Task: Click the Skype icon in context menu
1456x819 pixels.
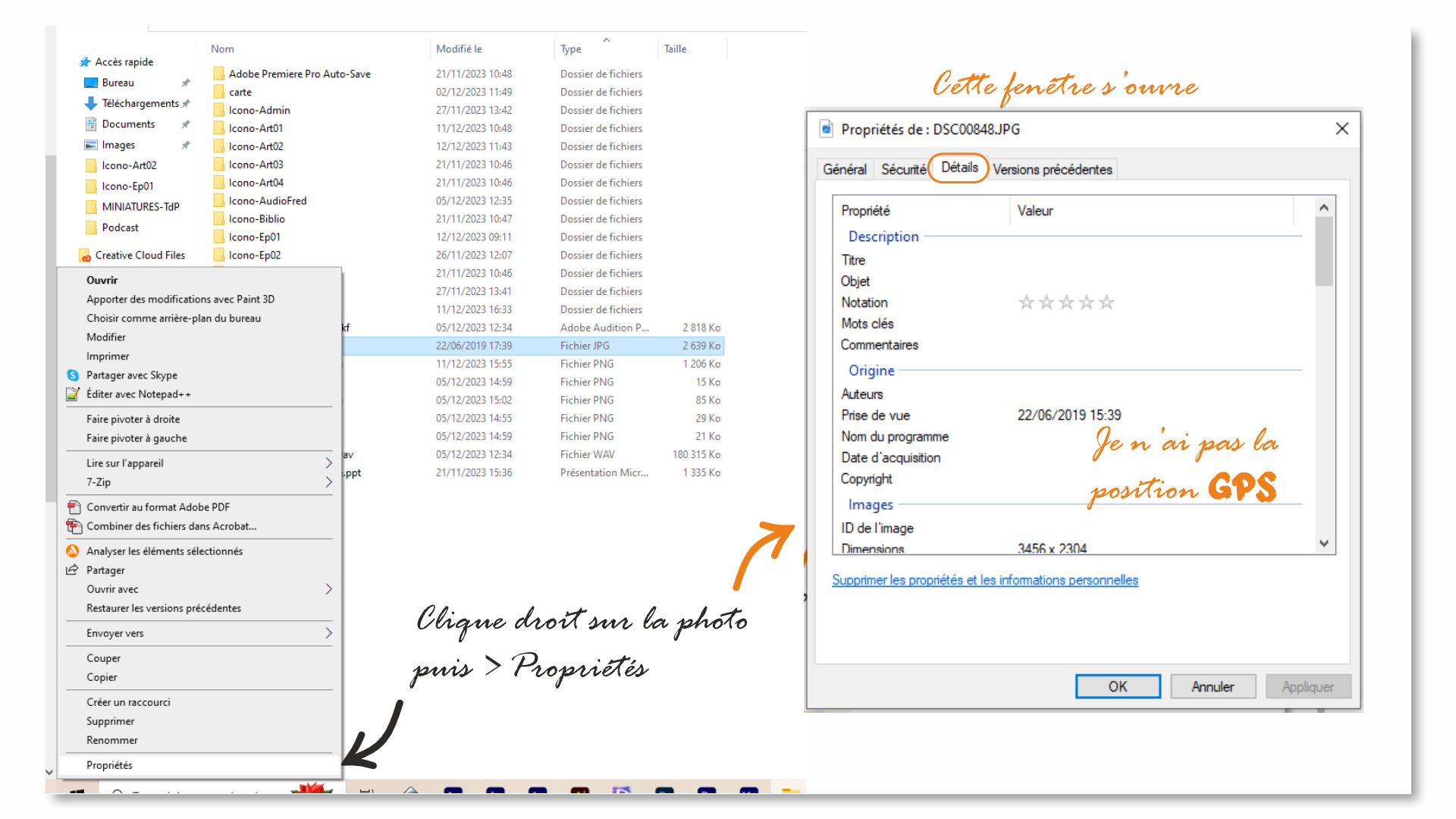Action: click(x=73, y=375)
